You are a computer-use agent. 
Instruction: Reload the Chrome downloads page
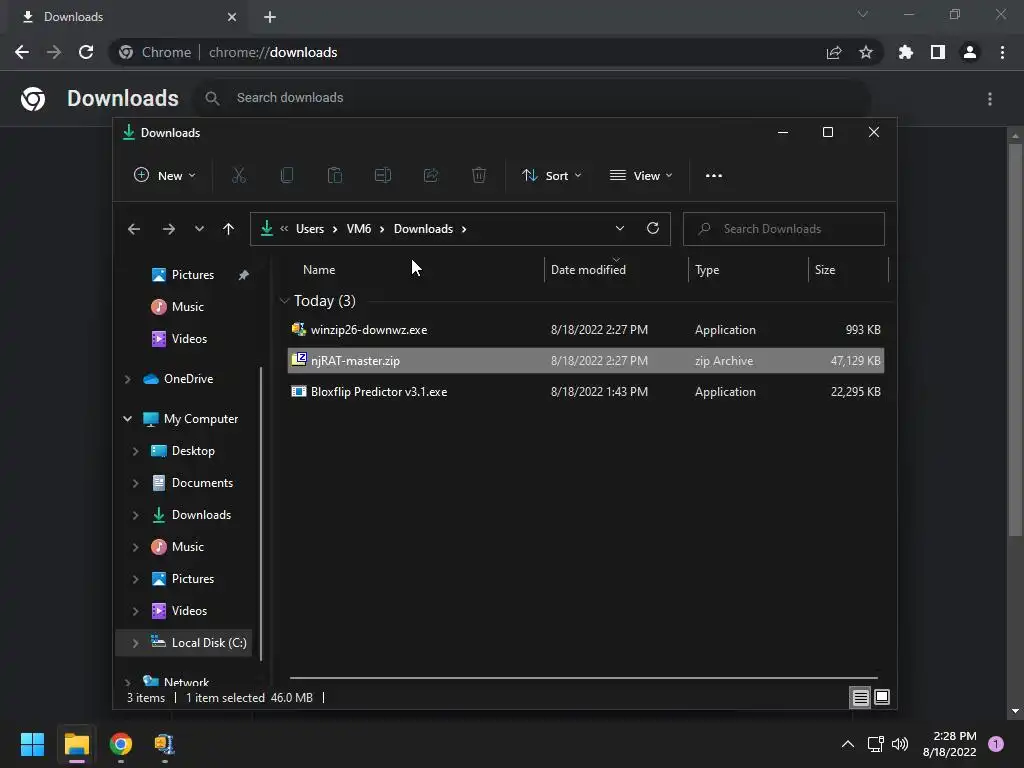click(x=86, y=52)
